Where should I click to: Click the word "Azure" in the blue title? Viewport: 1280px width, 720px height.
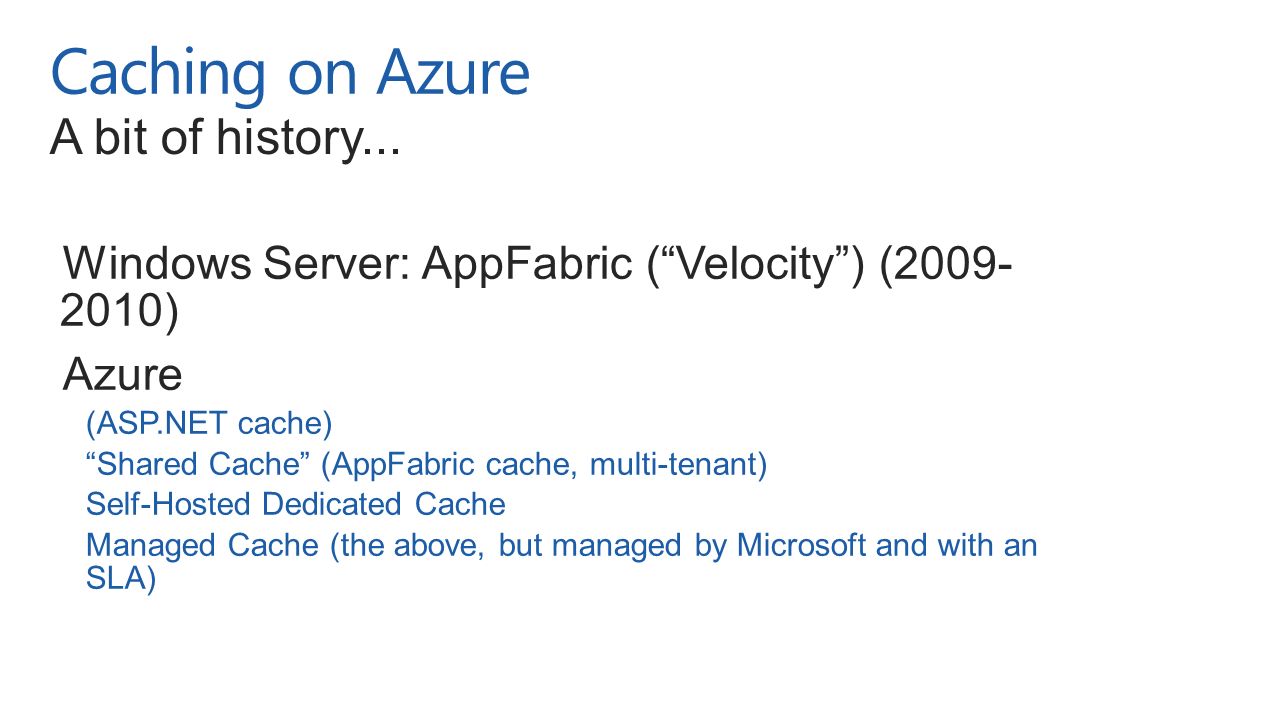453,73
